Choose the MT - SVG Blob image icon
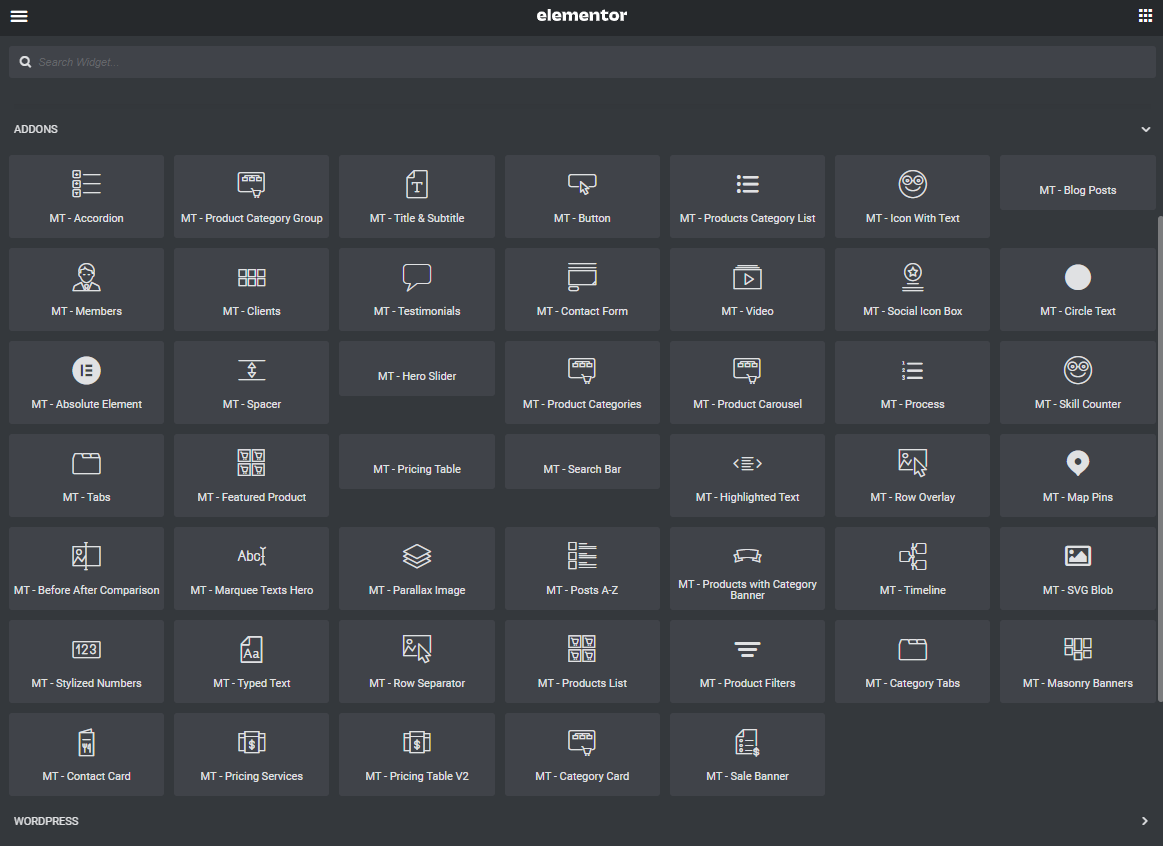 point(1078,556)
